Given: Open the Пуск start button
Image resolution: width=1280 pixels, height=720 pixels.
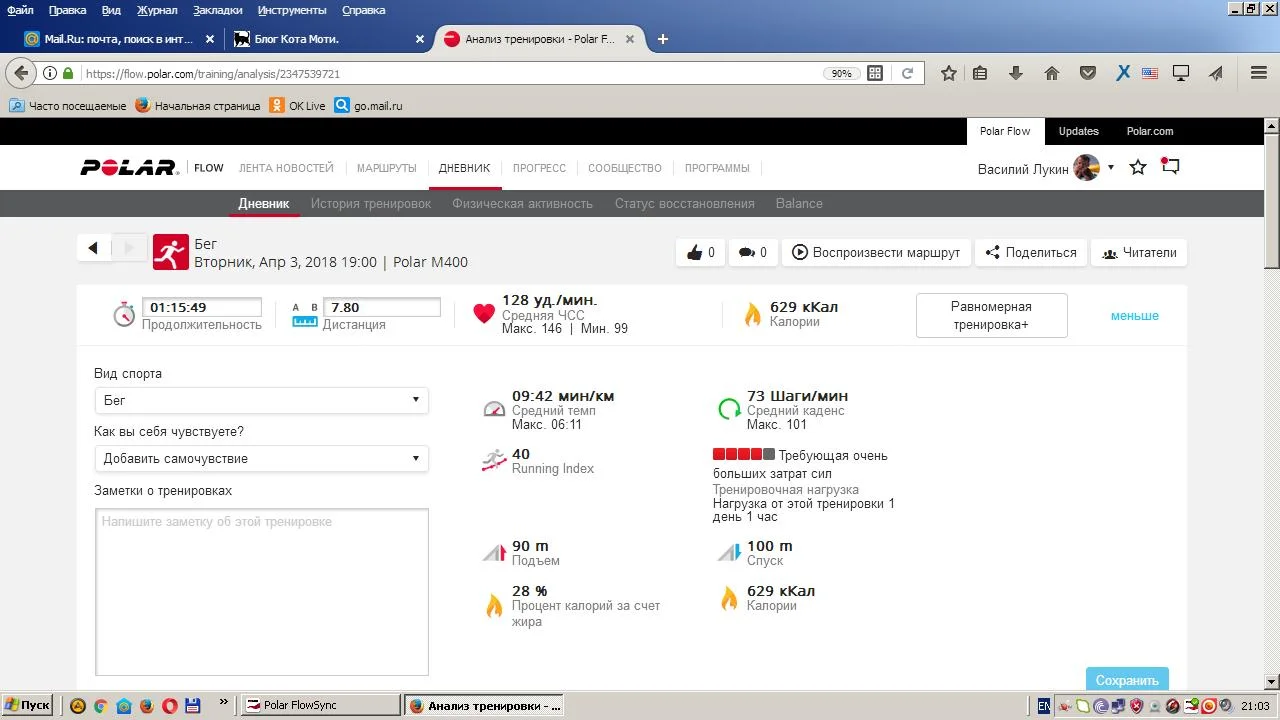Looking at the screenshot, I should [x=27, y=705].
